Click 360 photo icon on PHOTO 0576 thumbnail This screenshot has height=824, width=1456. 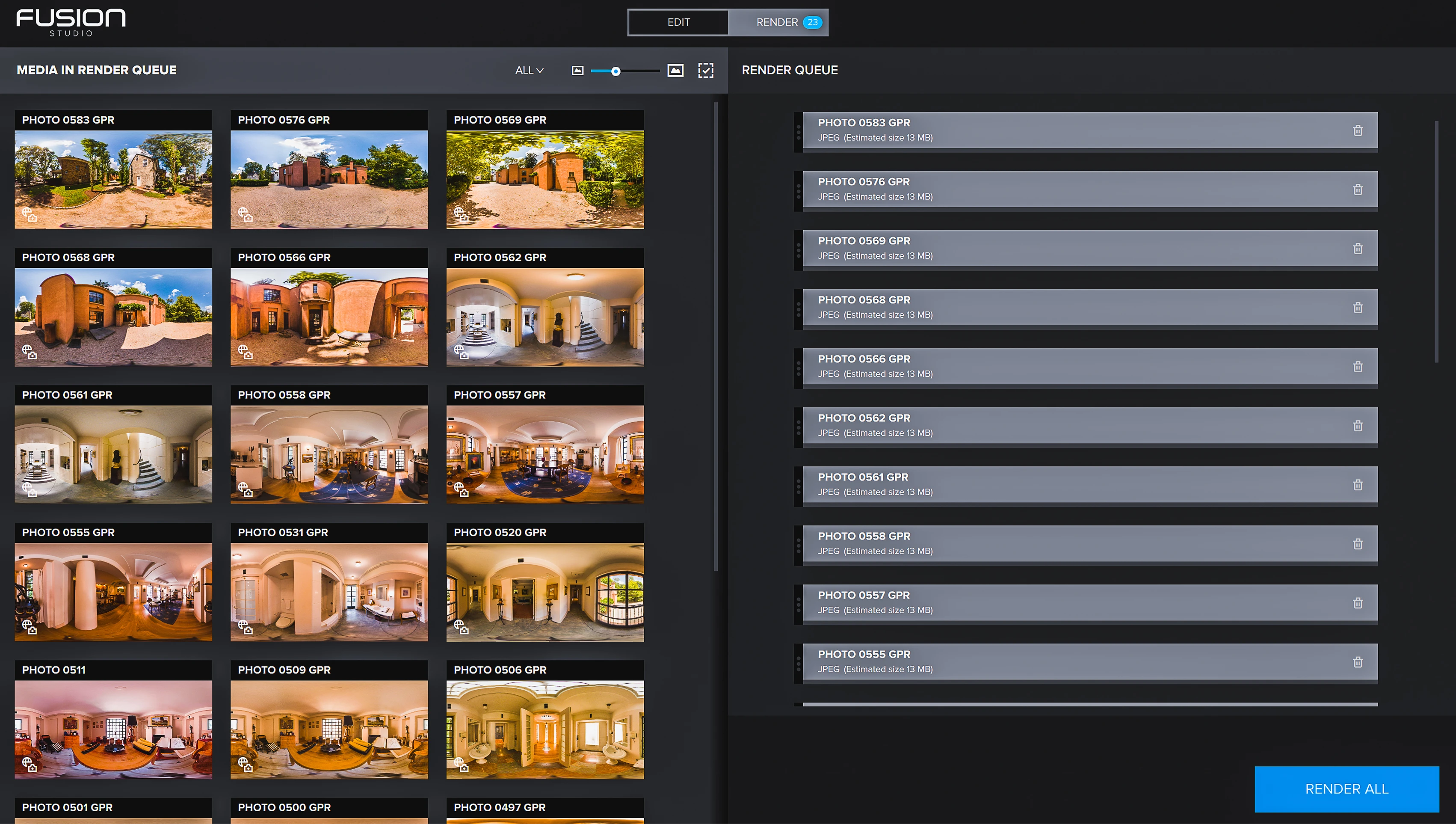(246, 214)
